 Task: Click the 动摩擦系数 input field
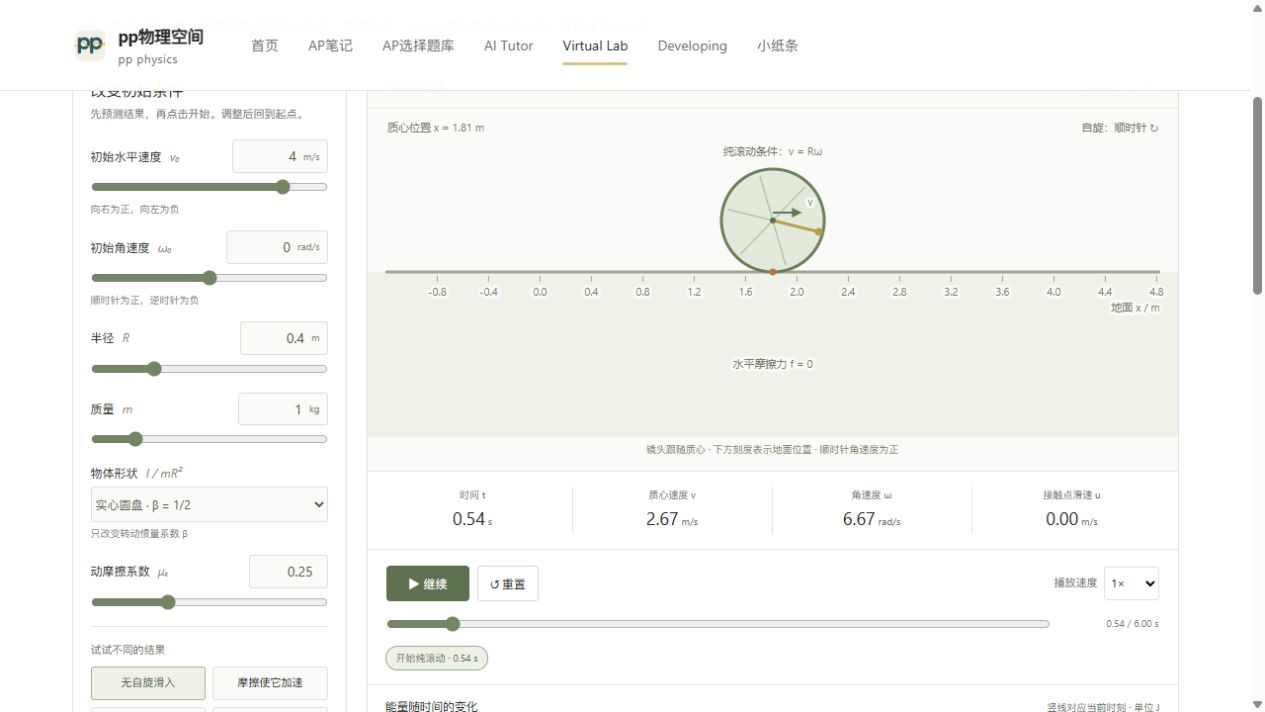[288, 572]
